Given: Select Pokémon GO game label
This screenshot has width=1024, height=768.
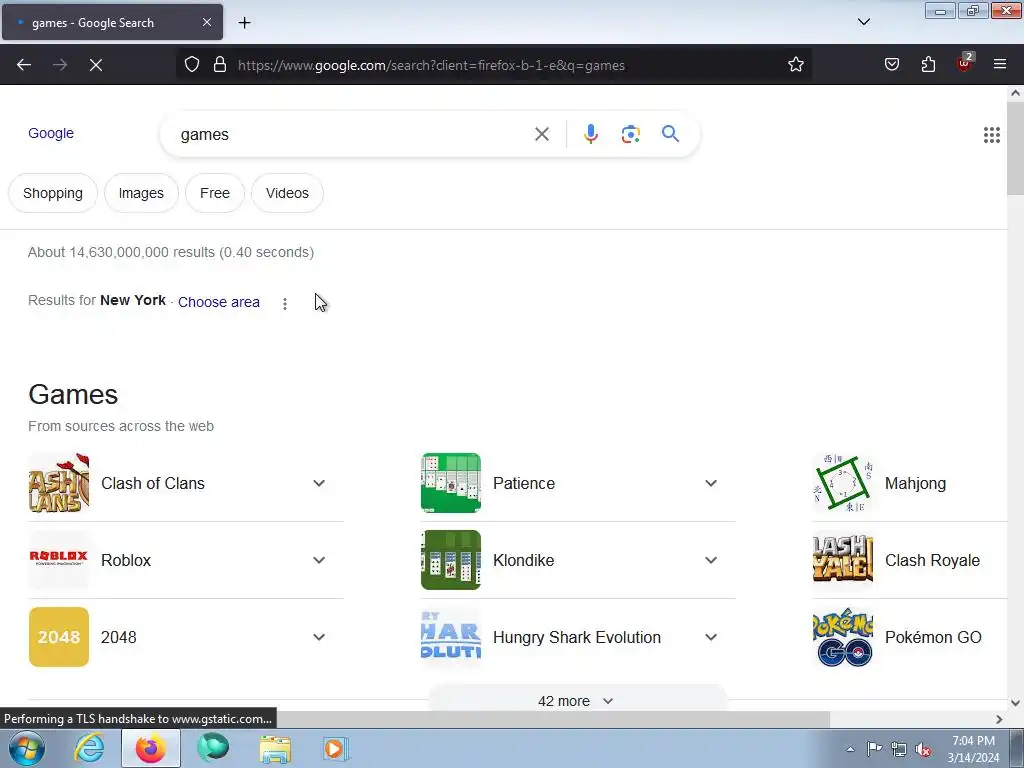Looking at the screenshot, I should 933,637.
